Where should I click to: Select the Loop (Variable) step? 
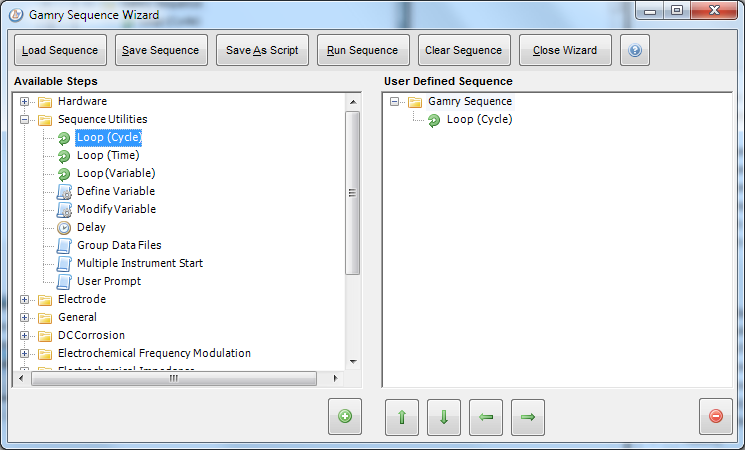[x=116, y=173]
